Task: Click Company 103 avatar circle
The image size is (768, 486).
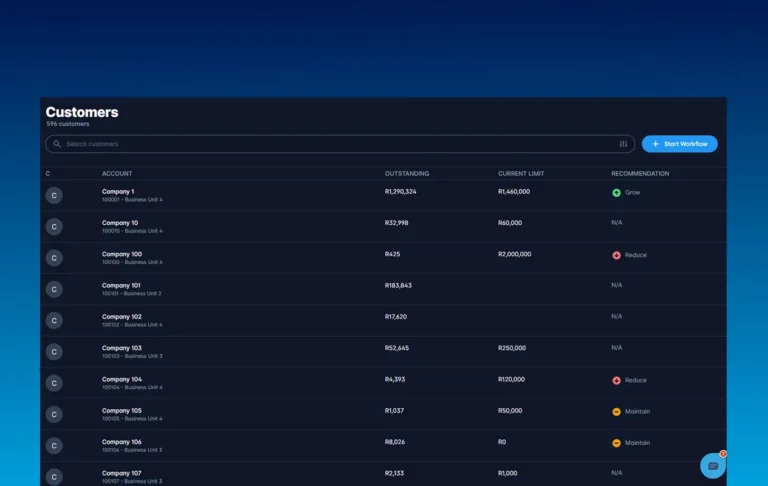Action: tap(54, 352)
